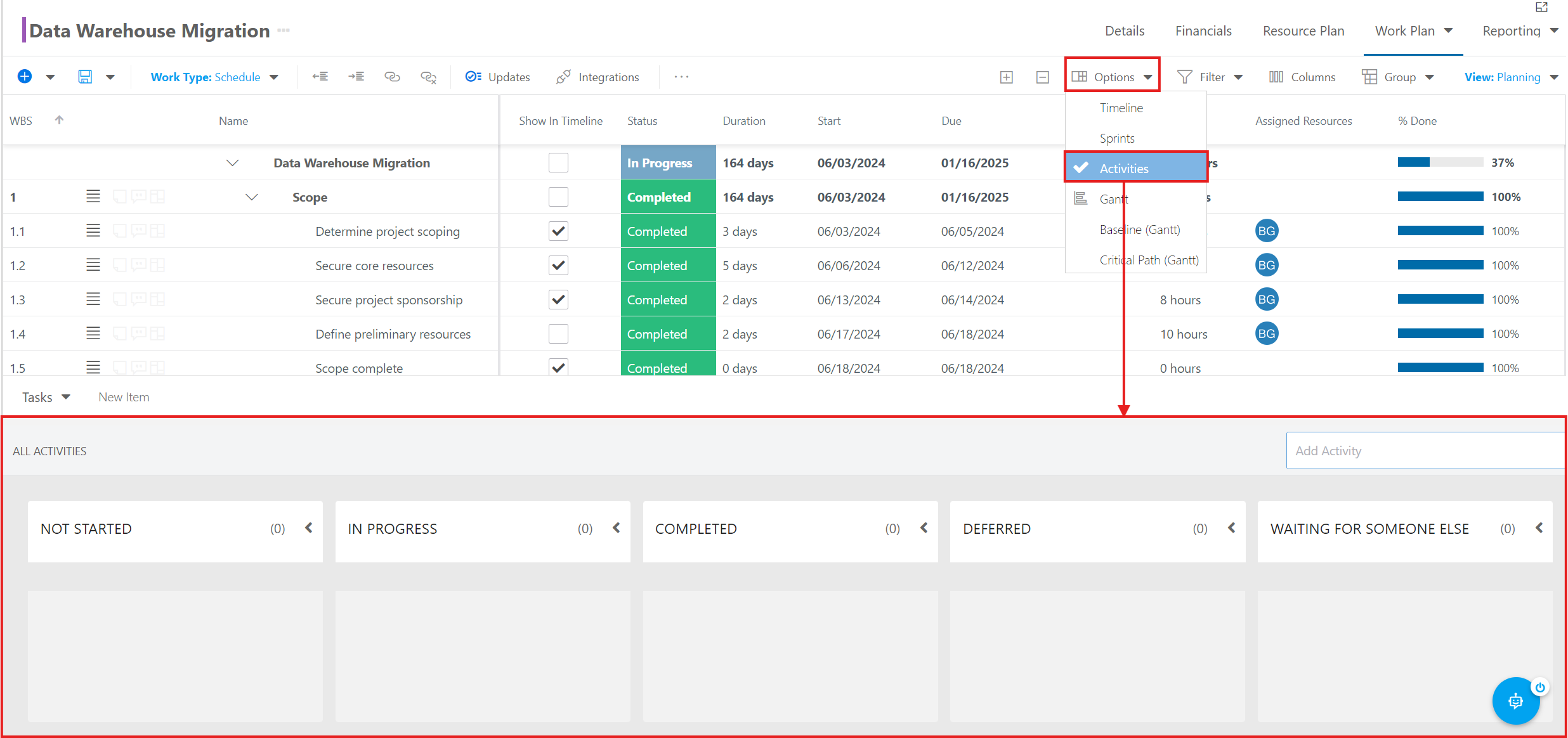Click New Item link

[x=124, y=397]
